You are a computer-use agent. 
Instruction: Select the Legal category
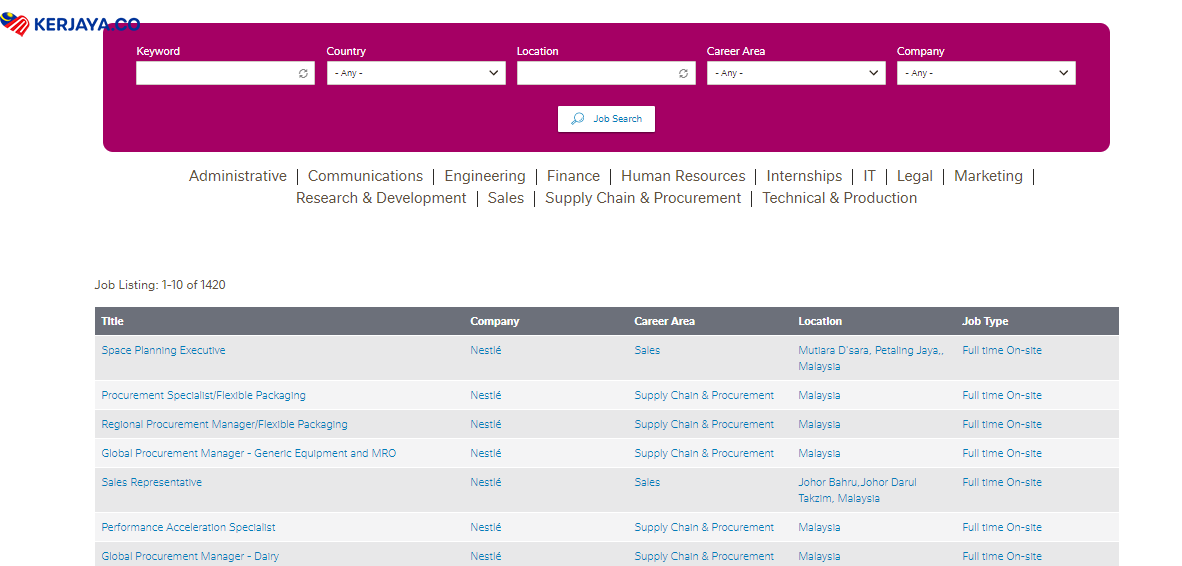(x=914, y=176)
